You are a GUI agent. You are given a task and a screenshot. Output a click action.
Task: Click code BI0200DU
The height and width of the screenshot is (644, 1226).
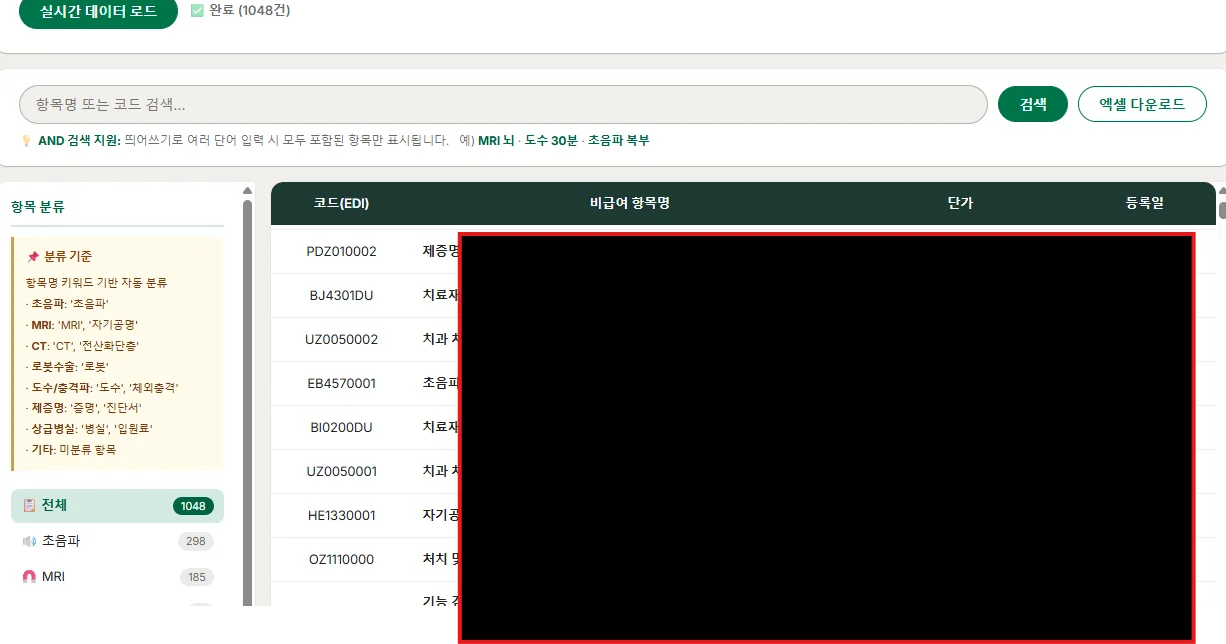[341, 427]
